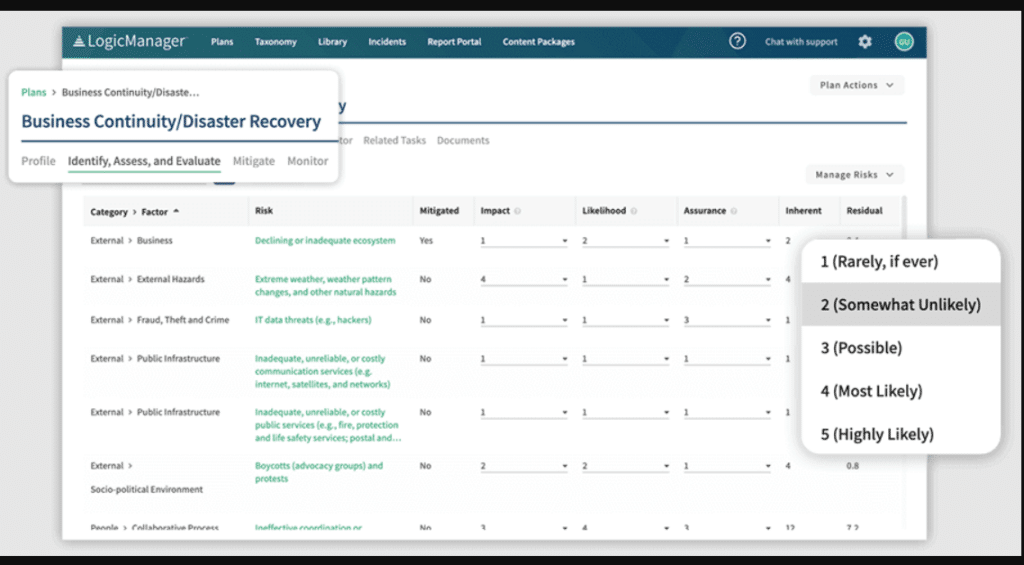1024x565 pixels.
Task: Open Impact dropdown for Boycotts row
Action: pos(524,466)
